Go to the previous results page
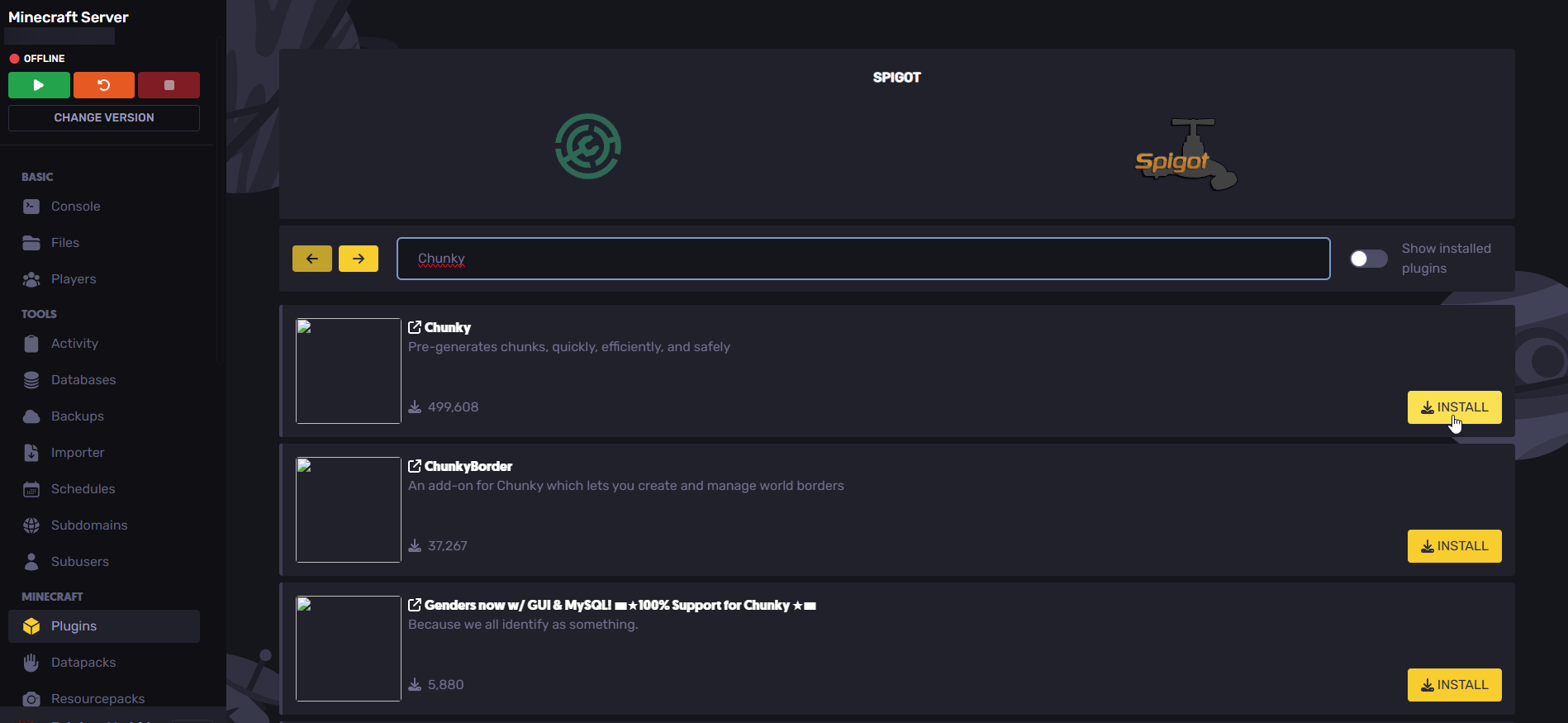 coord(312,259)
